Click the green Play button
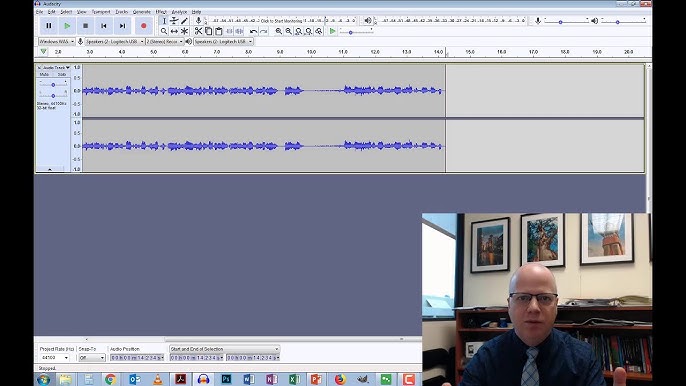Viewport: 686px width, 386px height. click(x=67, y=26)
